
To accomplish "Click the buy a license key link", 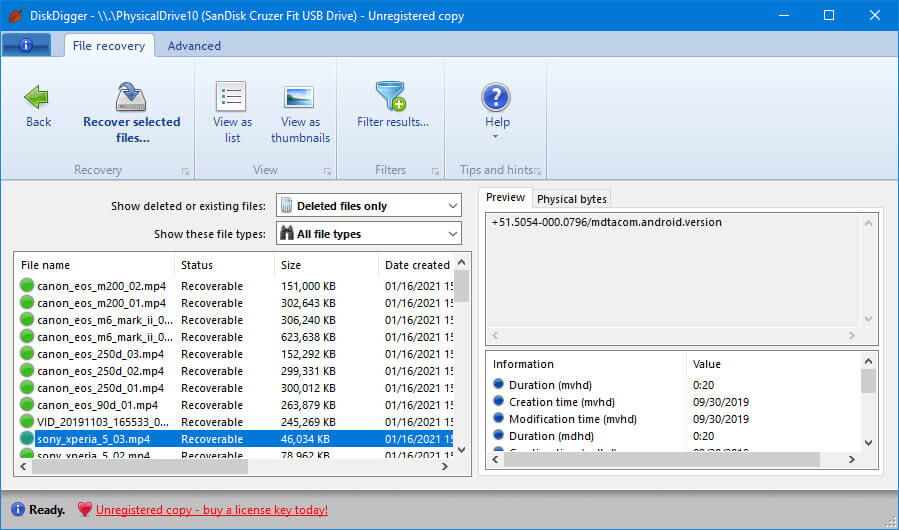I will tap(212, 509).
